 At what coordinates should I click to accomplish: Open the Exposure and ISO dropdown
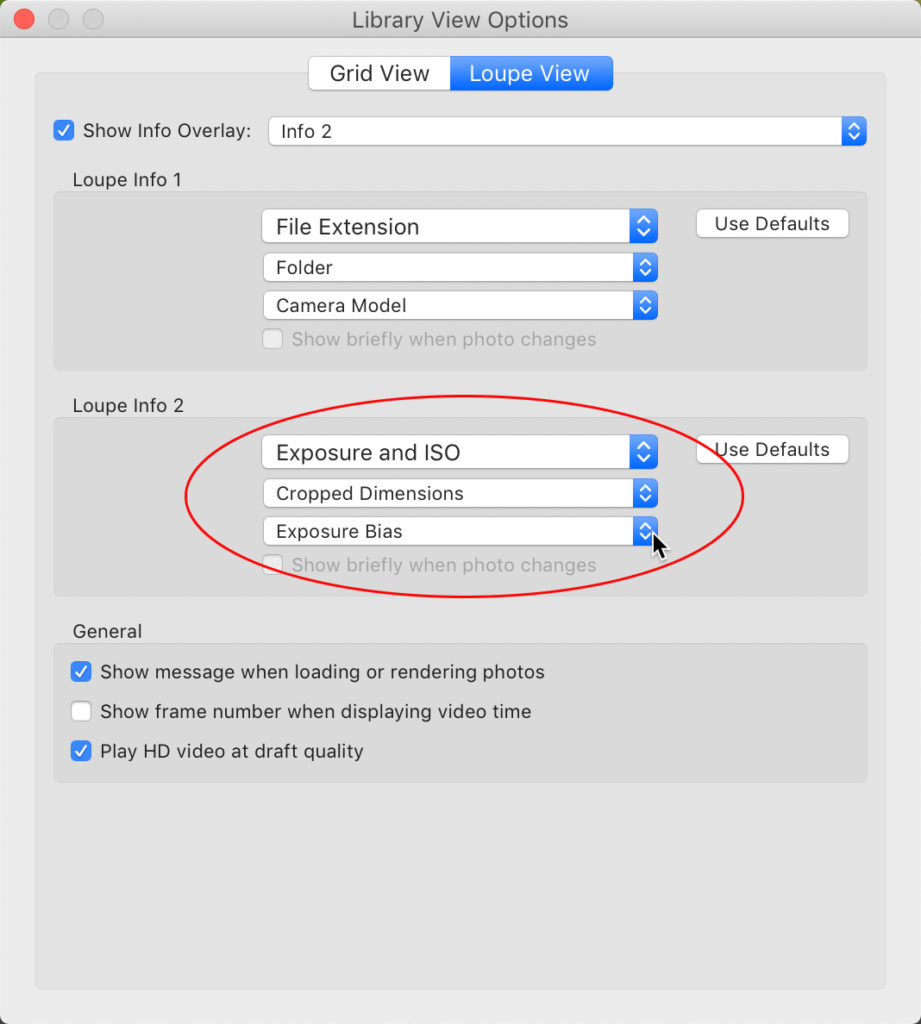click(x=459, y=452)
